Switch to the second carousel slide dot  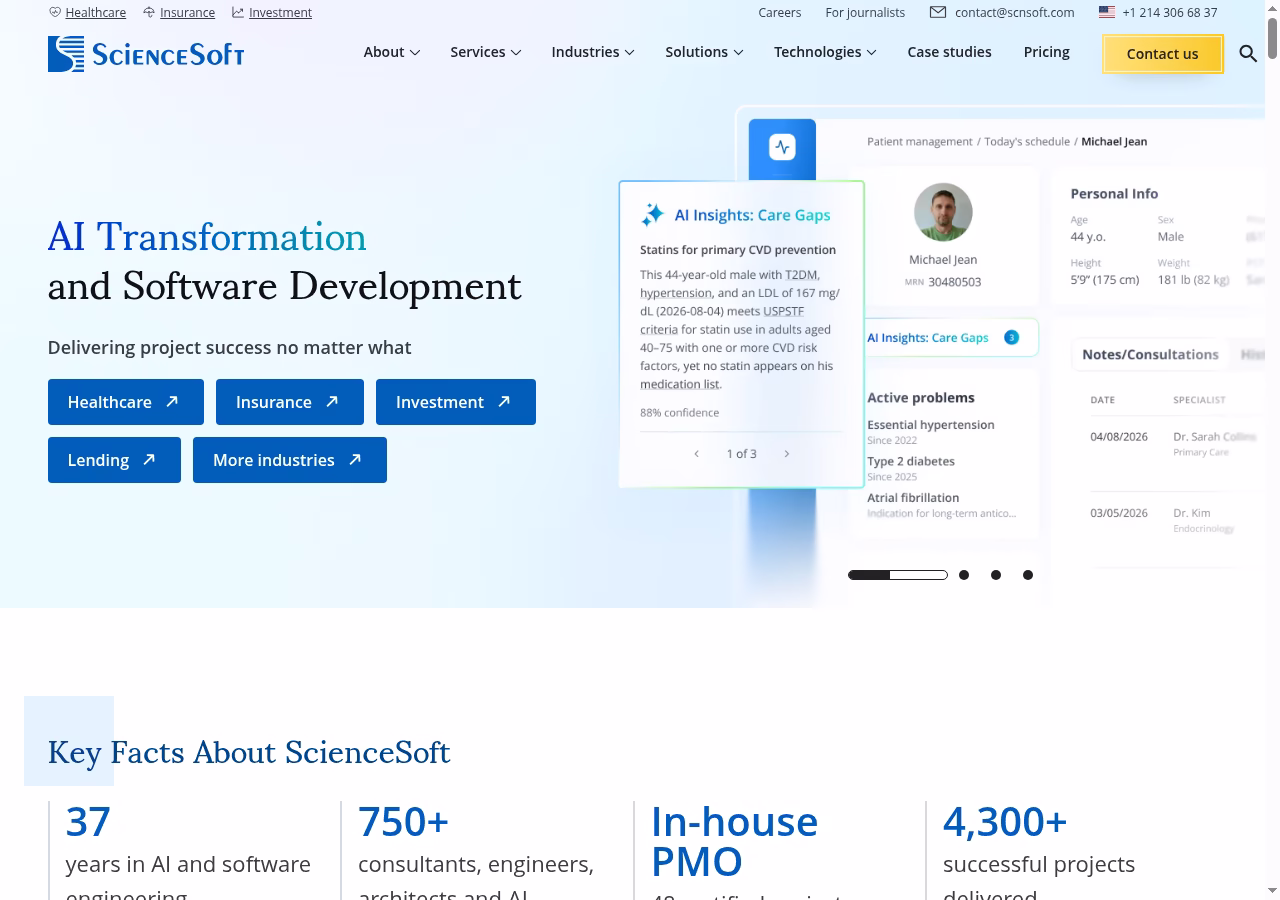click(964, 575)
